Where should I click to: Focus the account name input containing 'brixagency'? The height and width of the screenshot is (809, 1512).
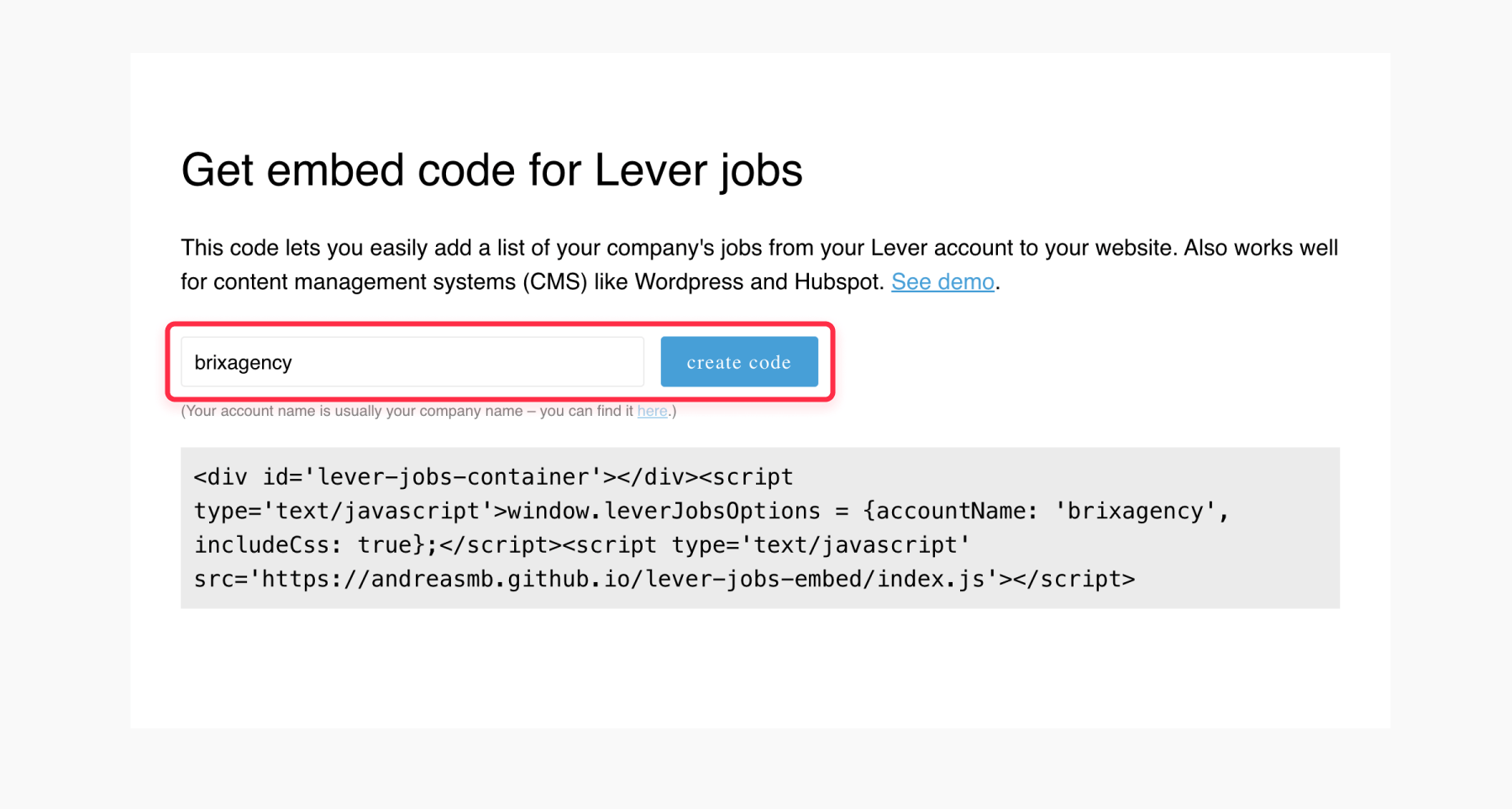[412, 362]
